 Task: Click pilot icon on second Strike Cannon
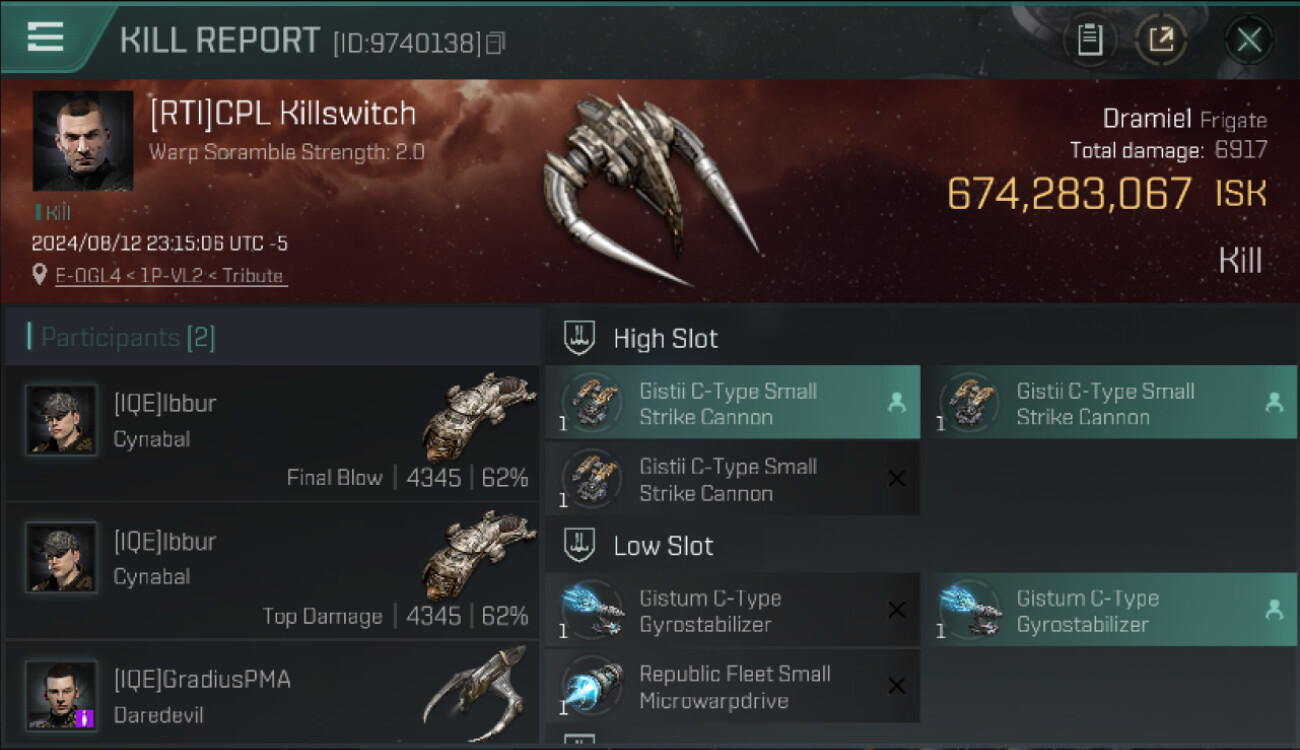(1274, 403)
